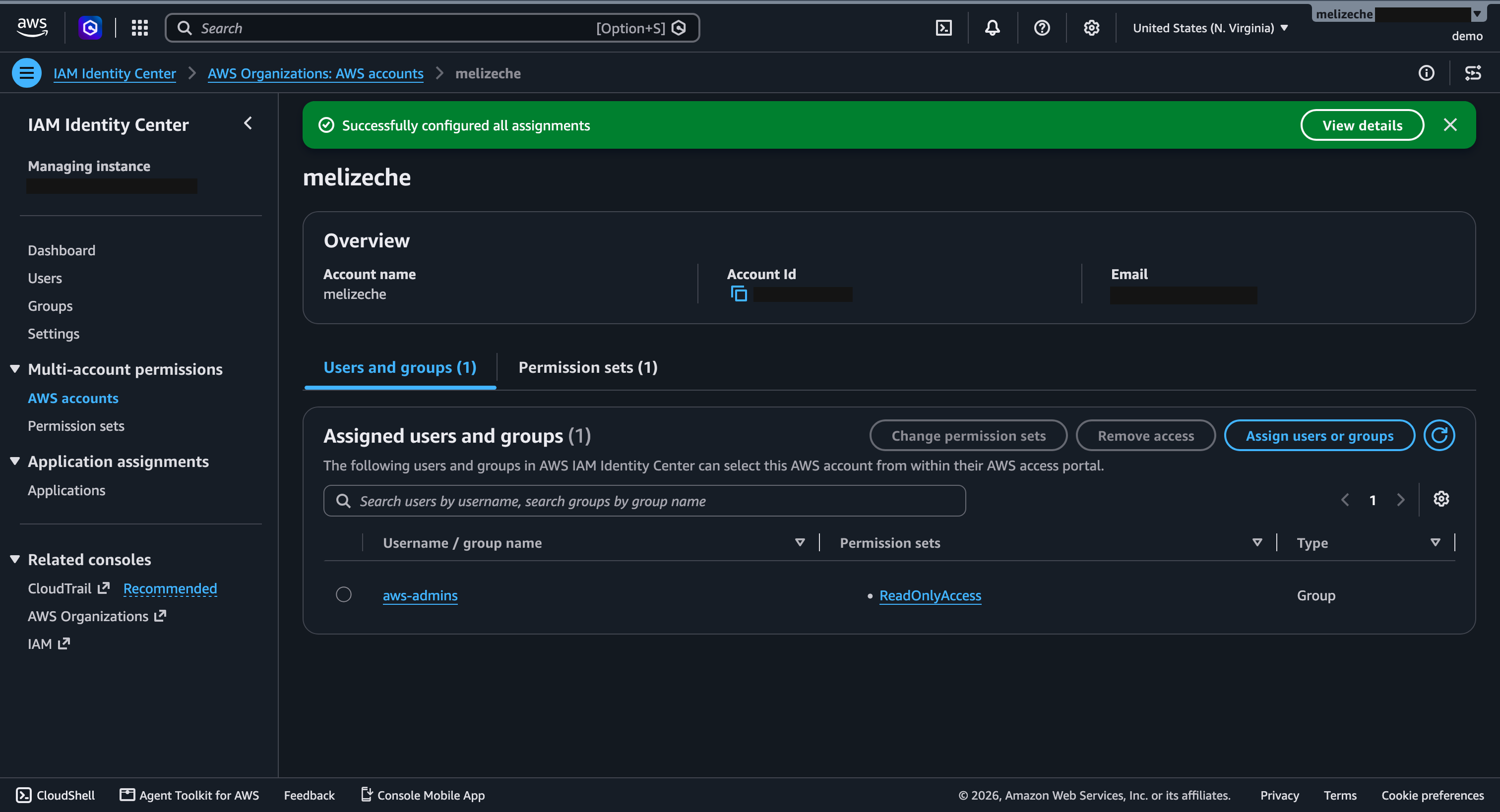1500x812 pixels.
Task: Open CloudTrail external console link
Action: click(x=68, y=588)
